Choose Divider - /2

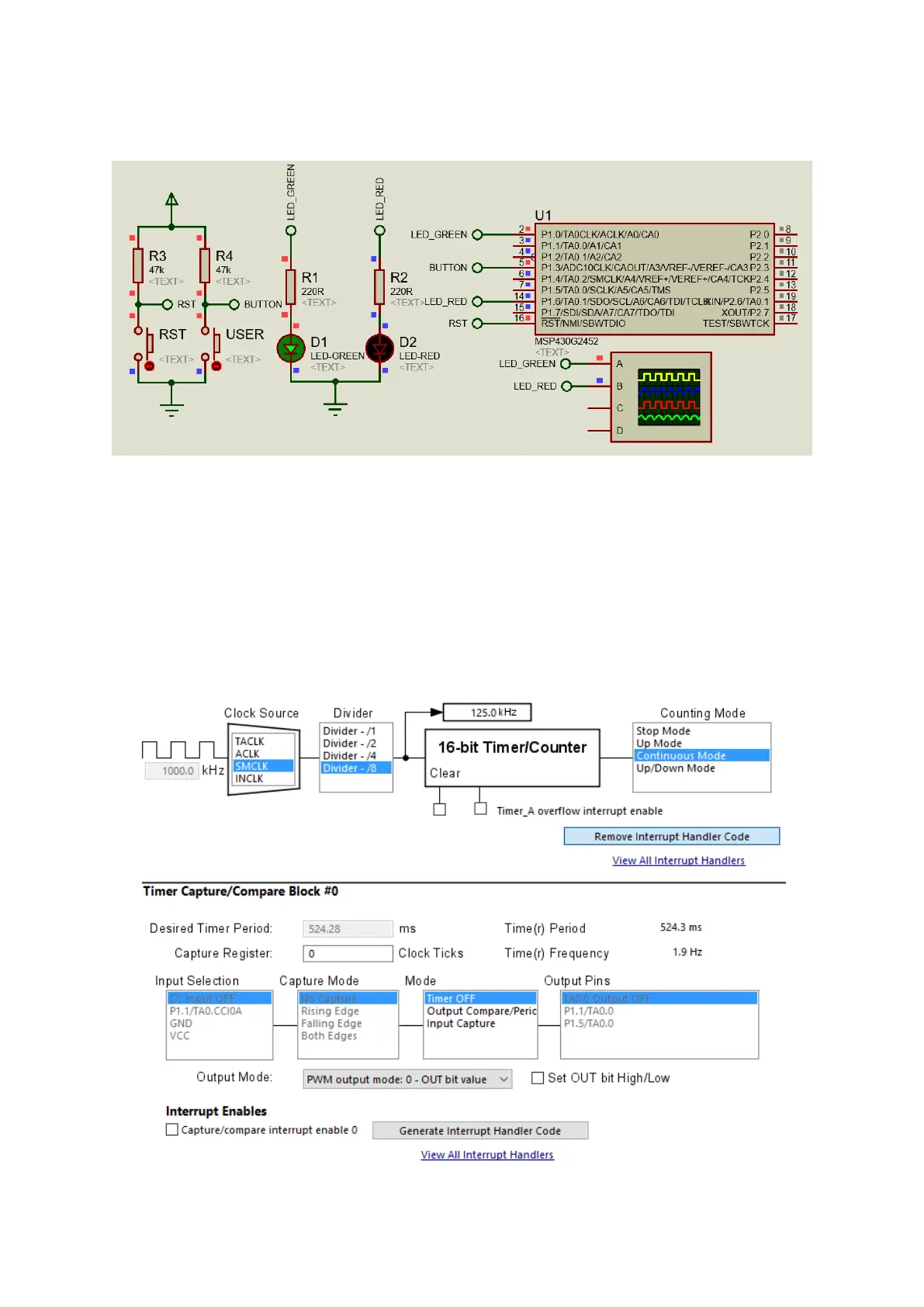coord(356,744)
